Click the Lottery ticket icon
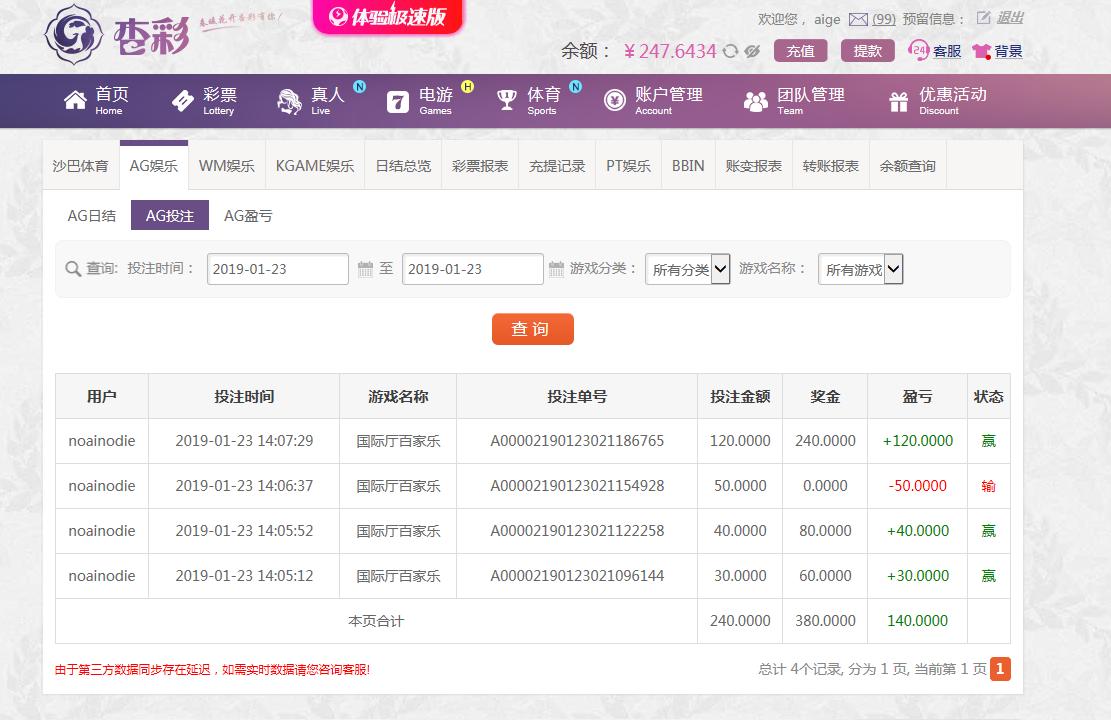 183,101
